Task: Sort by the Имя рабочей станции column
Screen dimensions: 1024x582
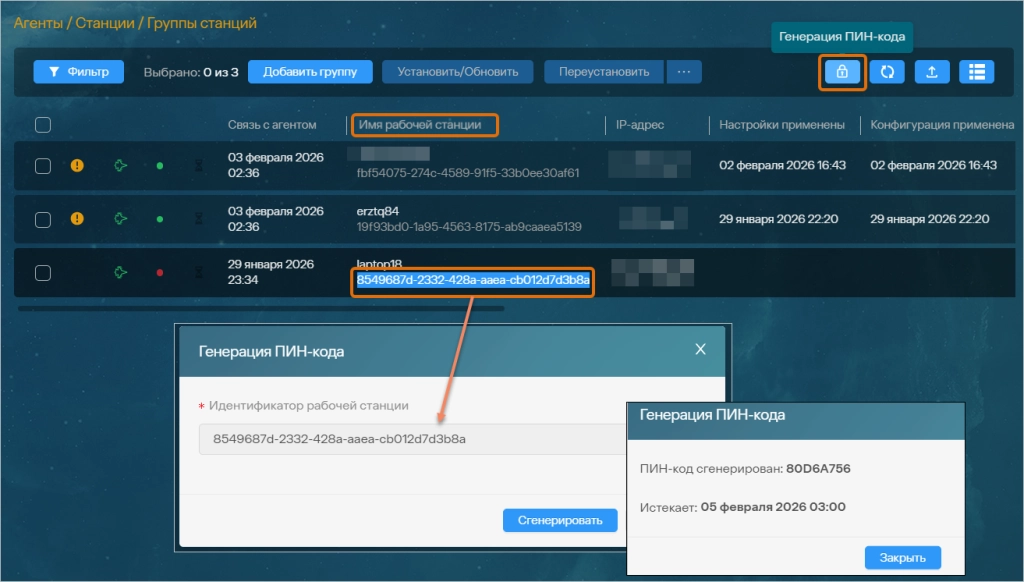Action: point(423,125)
